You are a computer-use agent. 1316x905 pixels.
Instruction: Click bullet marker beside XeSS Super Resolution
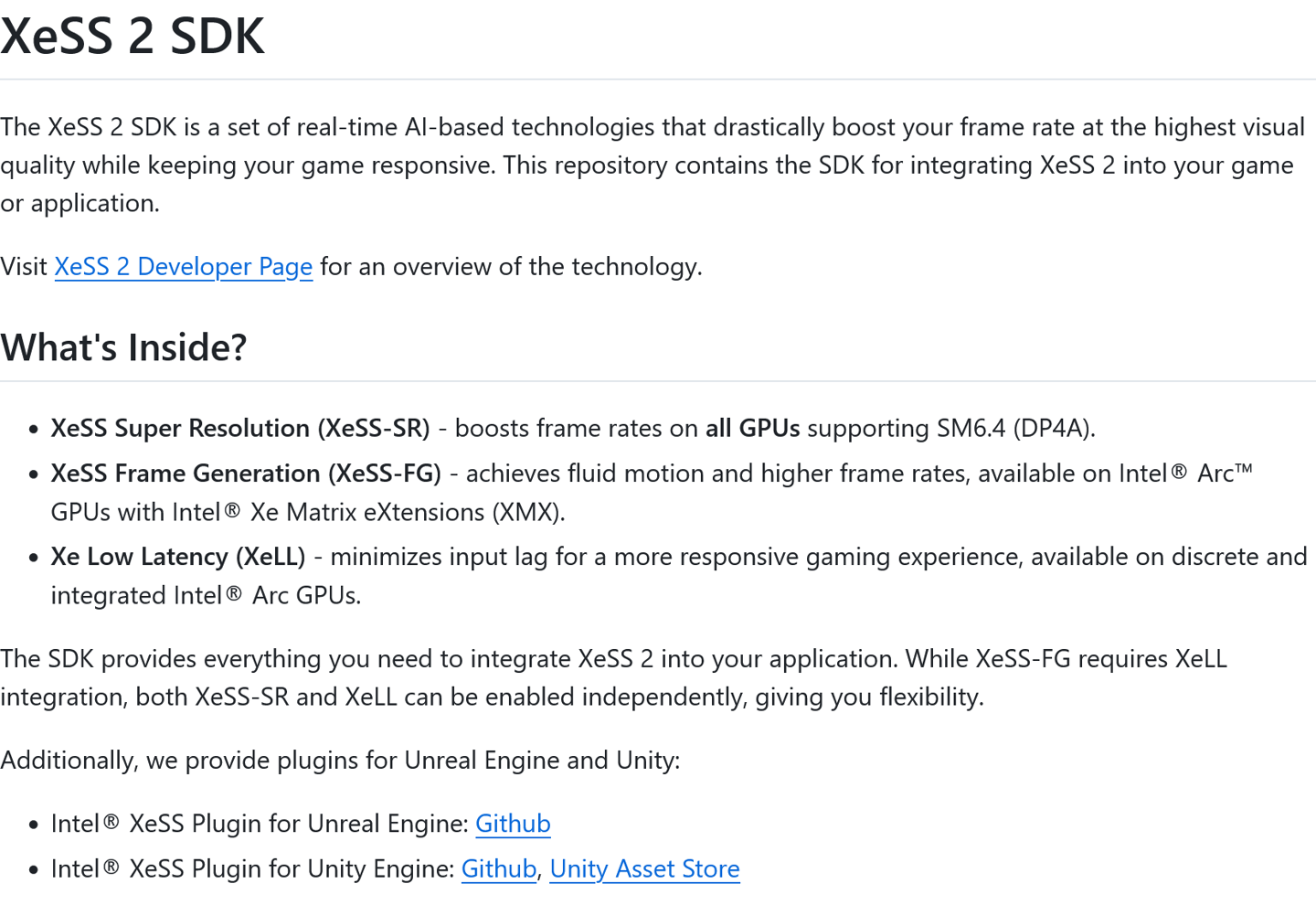34,430
